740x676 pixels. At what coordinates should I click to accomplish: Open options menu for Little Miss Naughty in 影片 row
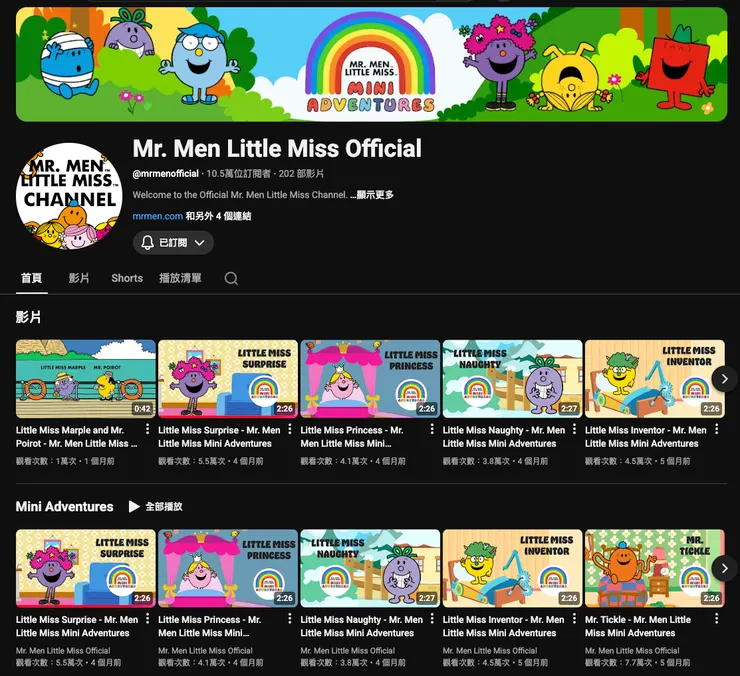click(x=574, y=429)
